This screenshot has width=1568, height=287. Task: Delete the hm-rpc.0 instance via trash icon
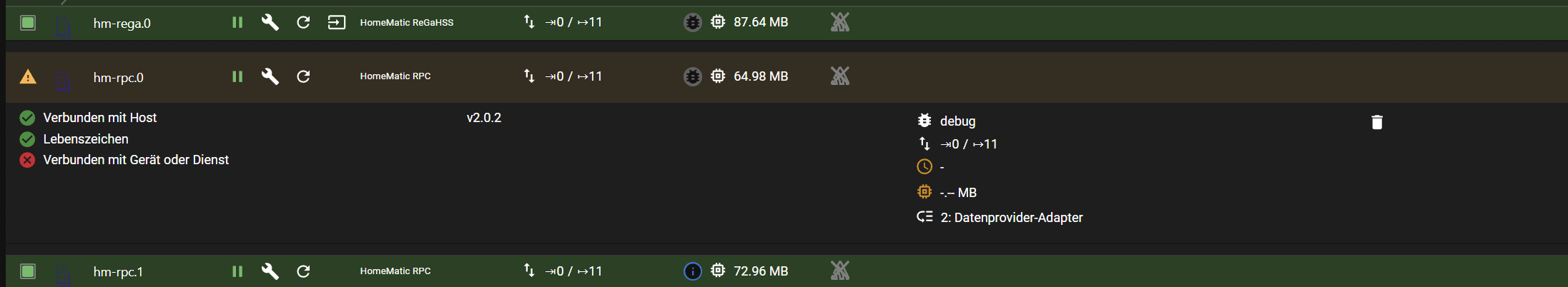[x=1376, y=122]
